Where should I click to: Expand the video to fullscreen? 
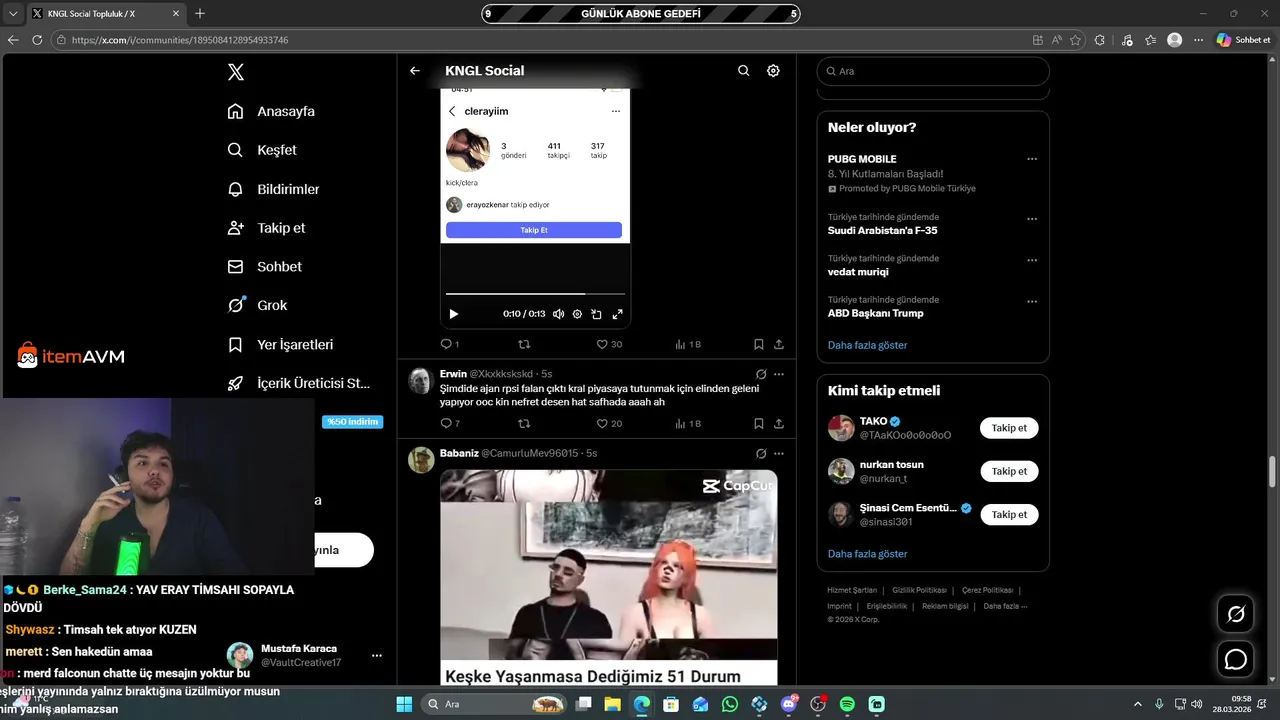617,314
